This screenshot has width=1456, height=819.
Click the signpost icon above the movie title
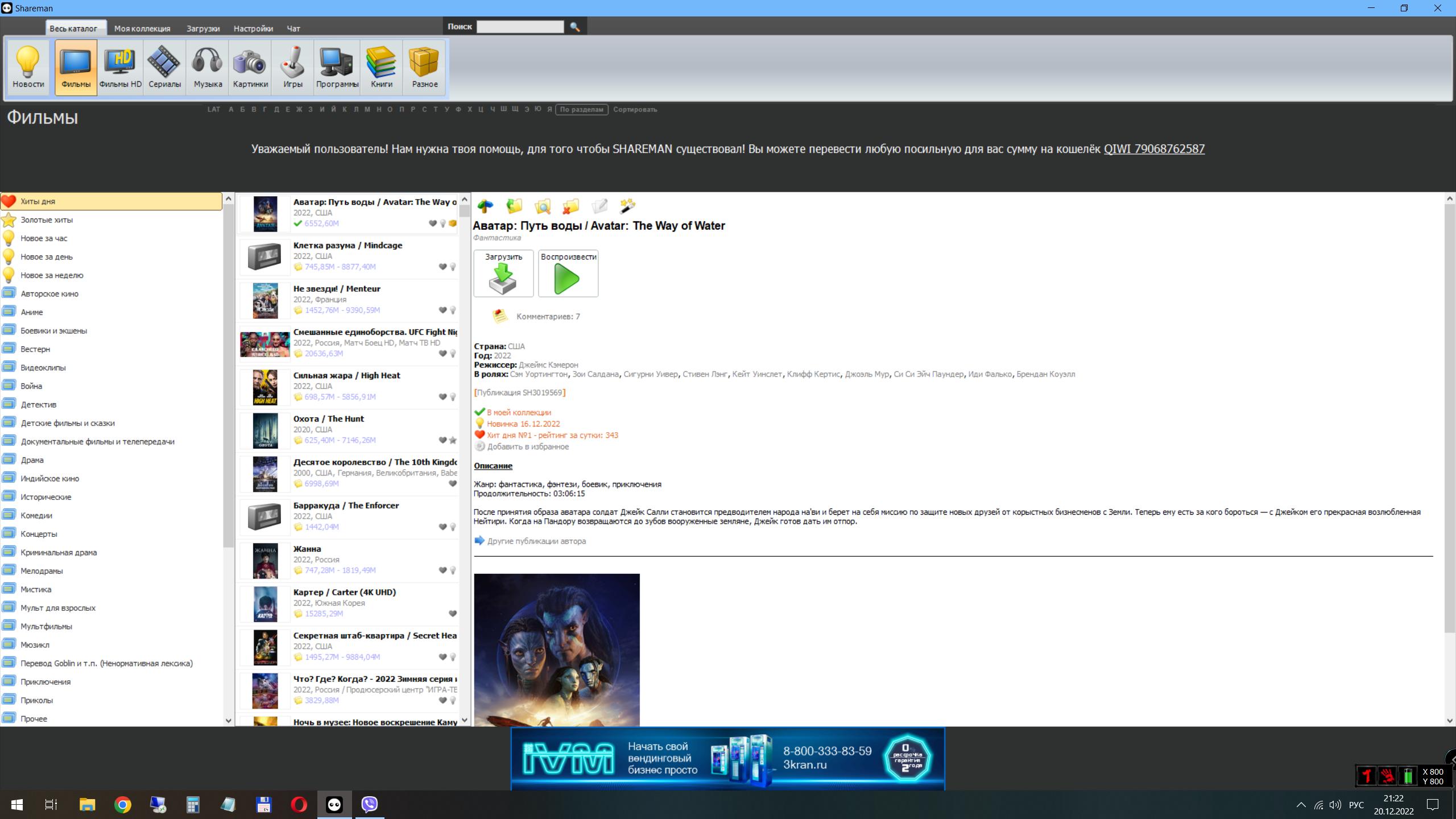tap(485, 206)
